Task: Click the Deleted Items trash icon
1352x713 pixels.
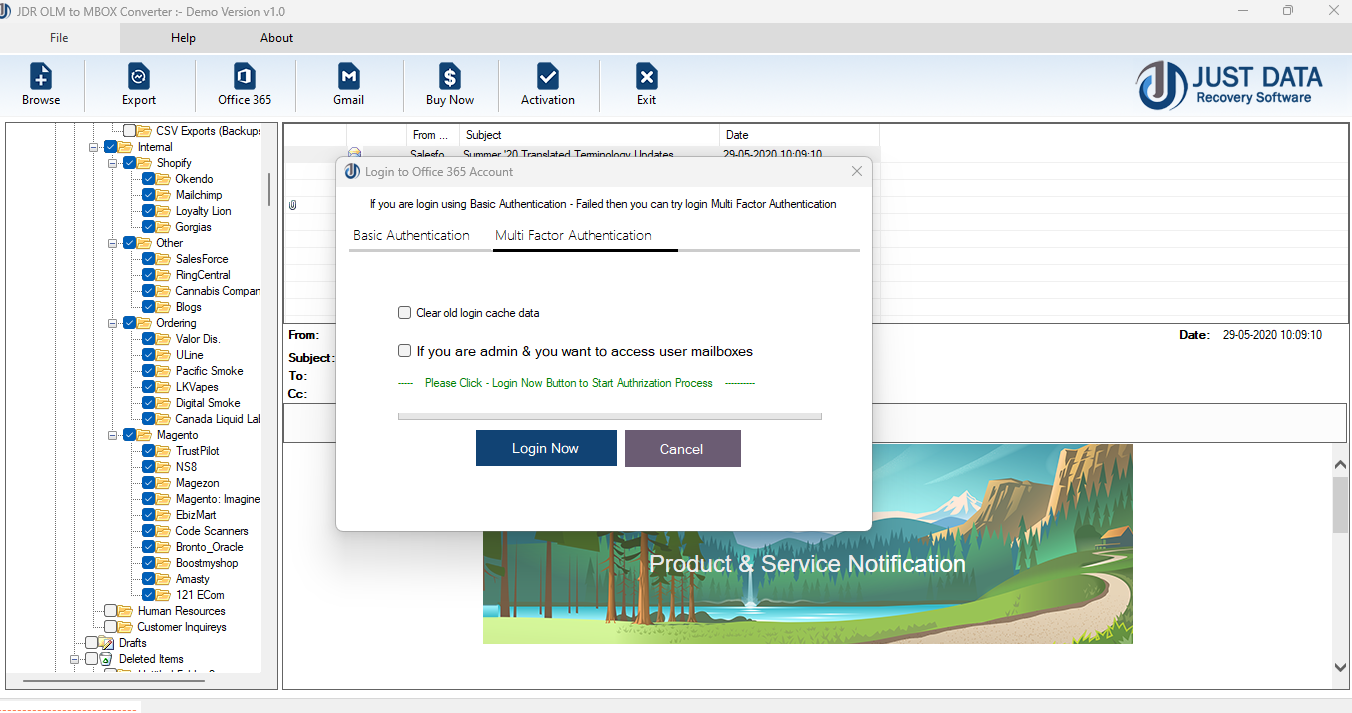Action: [x=107, y=659]
